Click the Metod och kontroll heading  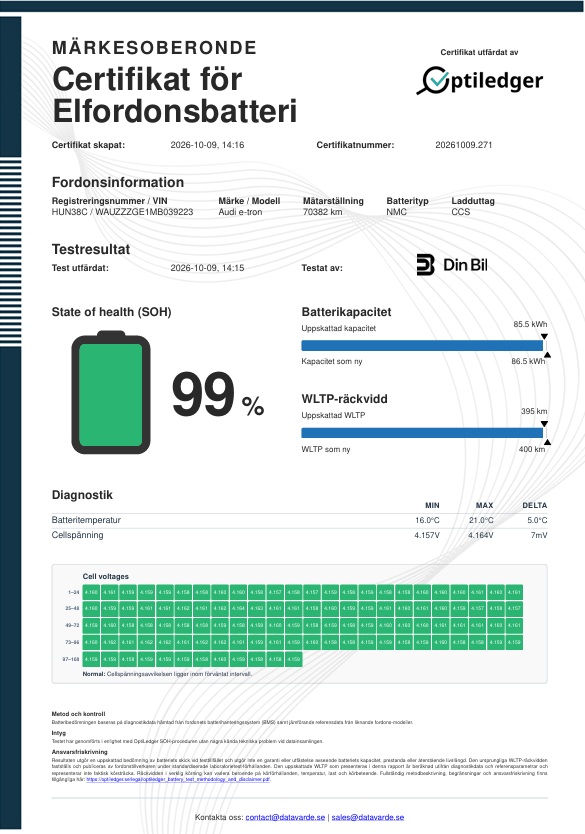(x=78, y=714)
